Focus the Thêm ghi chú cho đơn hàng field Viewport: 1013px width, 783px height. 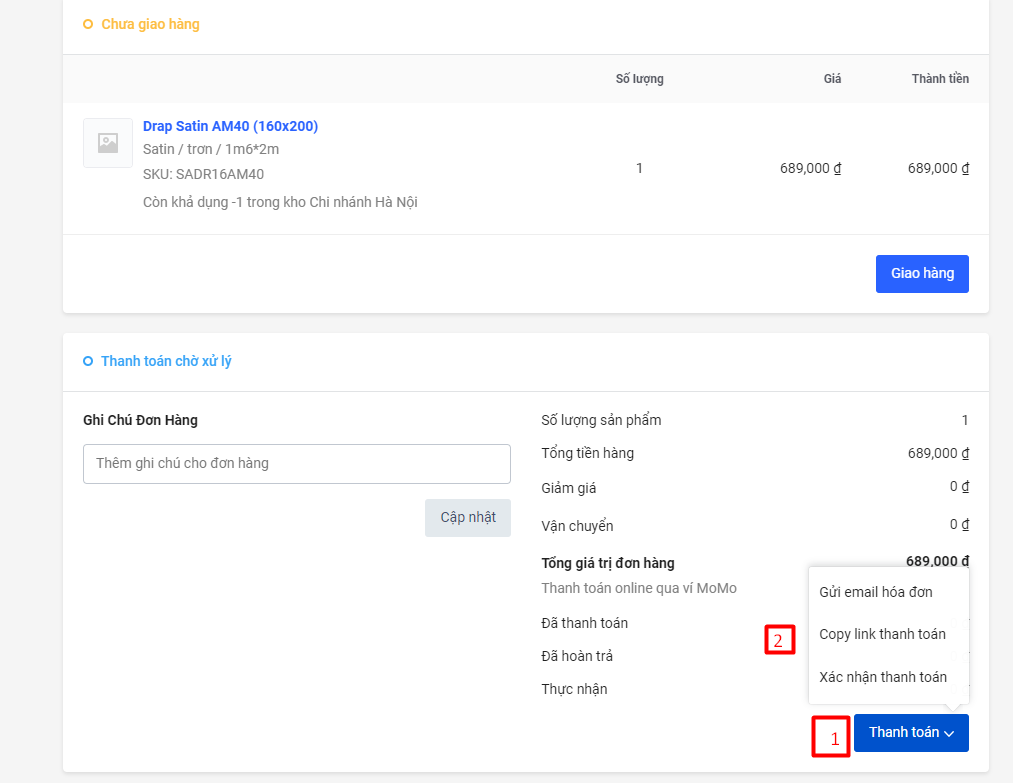click(x=296, y=464)
